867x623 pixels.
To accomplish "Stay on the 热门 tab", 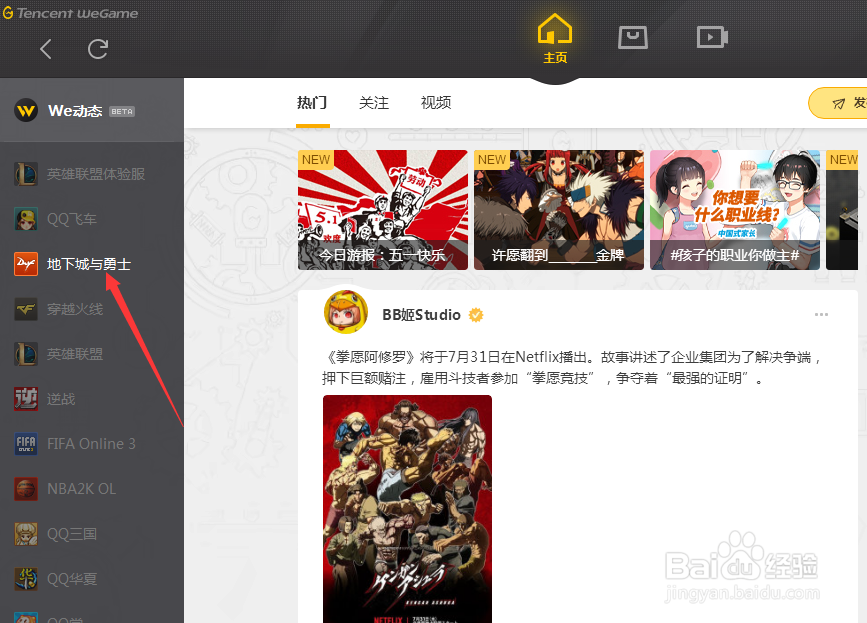I will click(x=312, y=102).
